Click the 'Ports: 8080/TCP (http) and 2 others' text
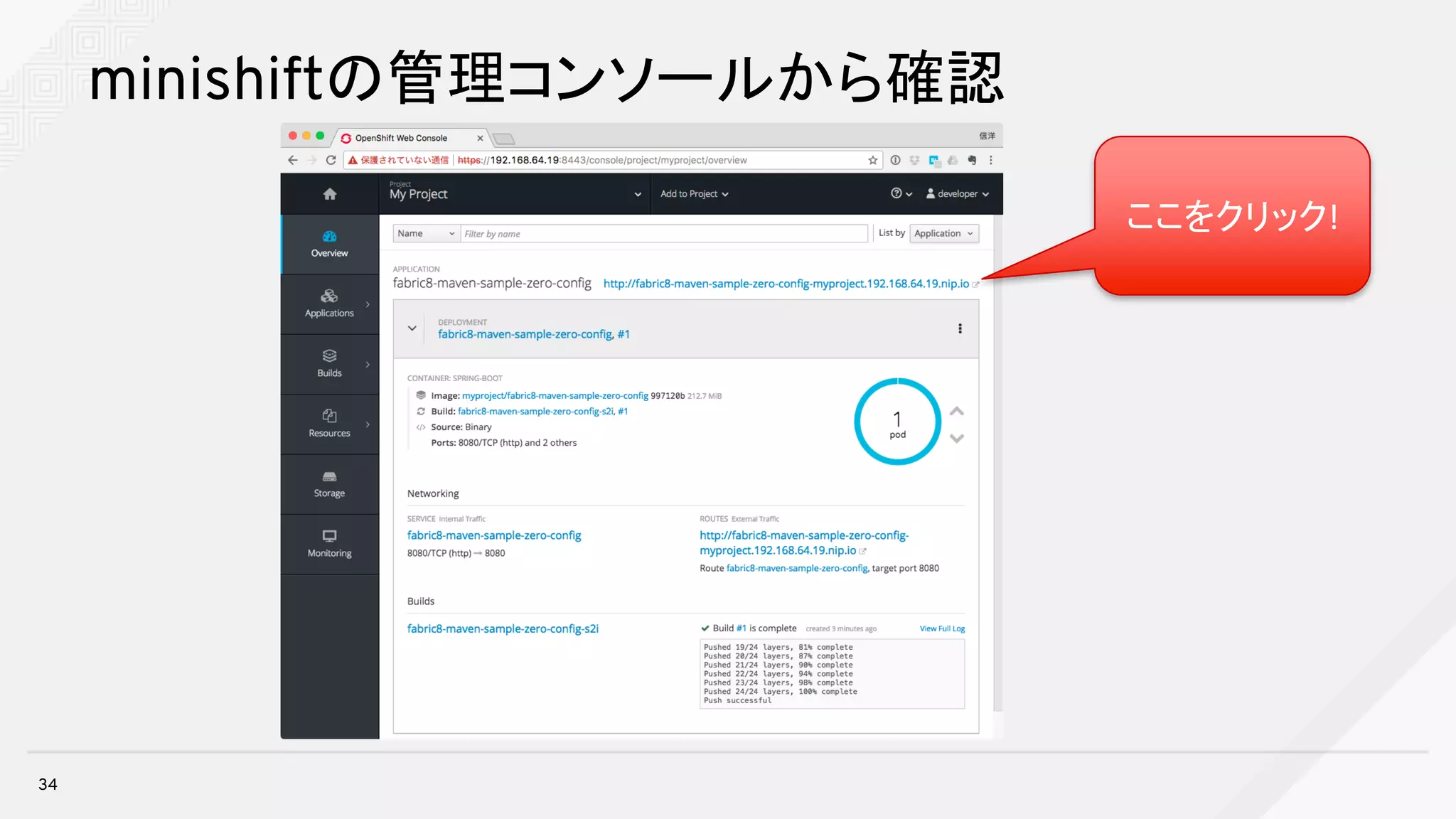Image resolution: width=1456 pixels, height=819 pixels. pyautogui.click(x=503, y=442)
